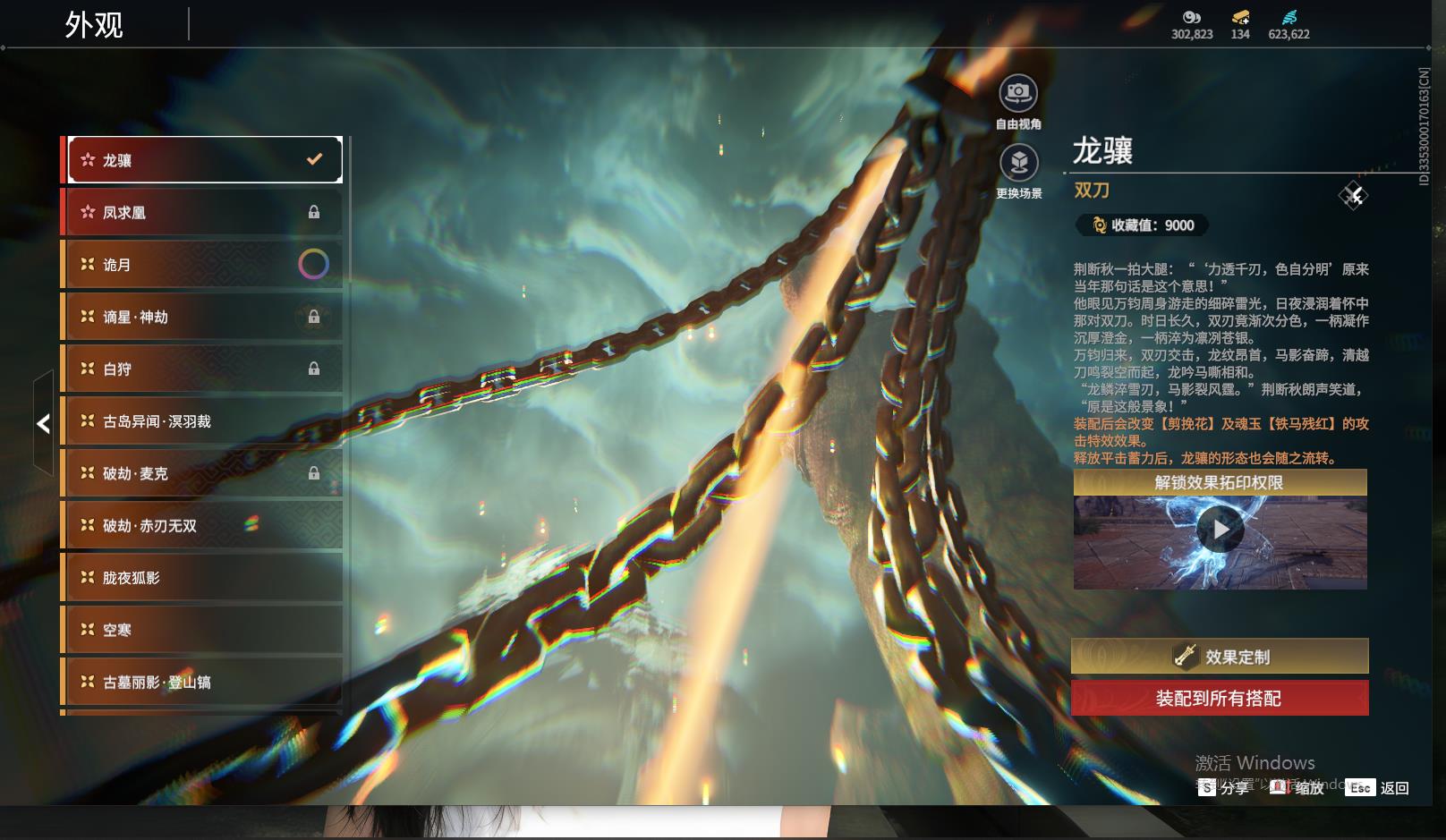Click the 134 gold balance
Viewport: 1446px width, 840px height.
click(x=1240, y=34)
